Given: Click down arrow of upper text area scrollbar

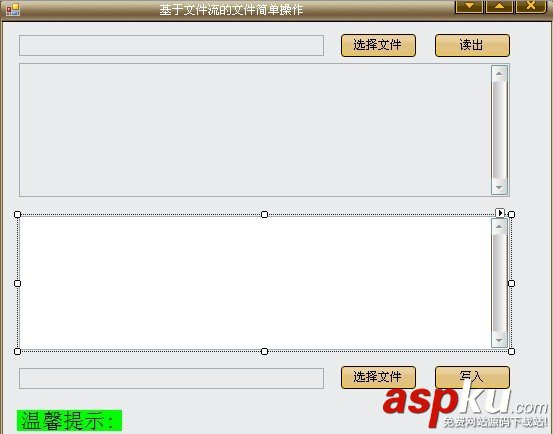Looking at the screenshot, I should pos(499,187).
